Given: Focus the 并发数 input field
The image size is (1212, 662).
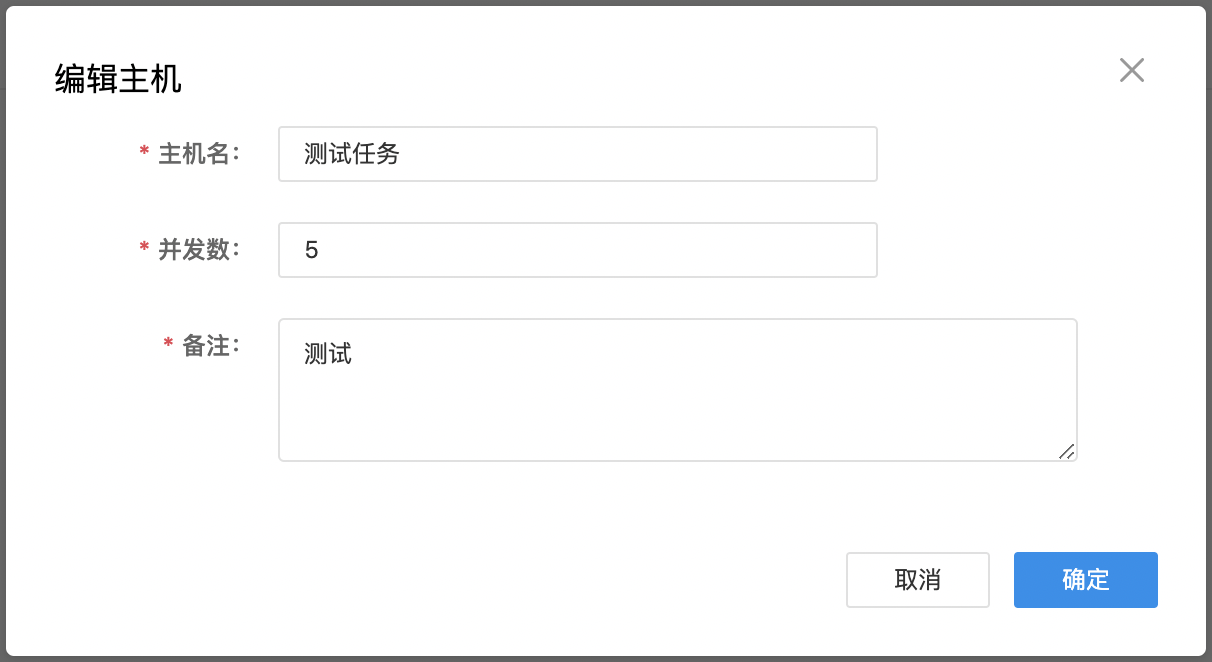Looking at the screenshot, I should 578,250.
